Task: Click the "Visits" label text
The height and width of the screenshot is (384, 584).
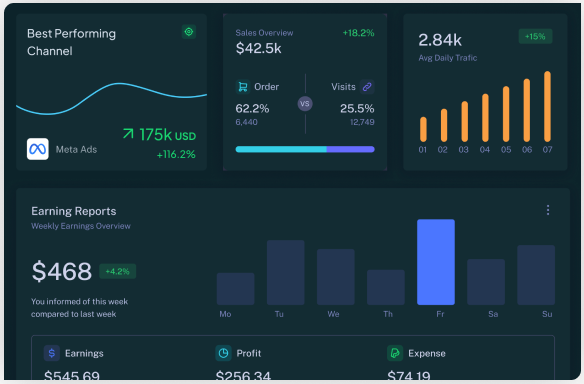Action: point(343,87)
